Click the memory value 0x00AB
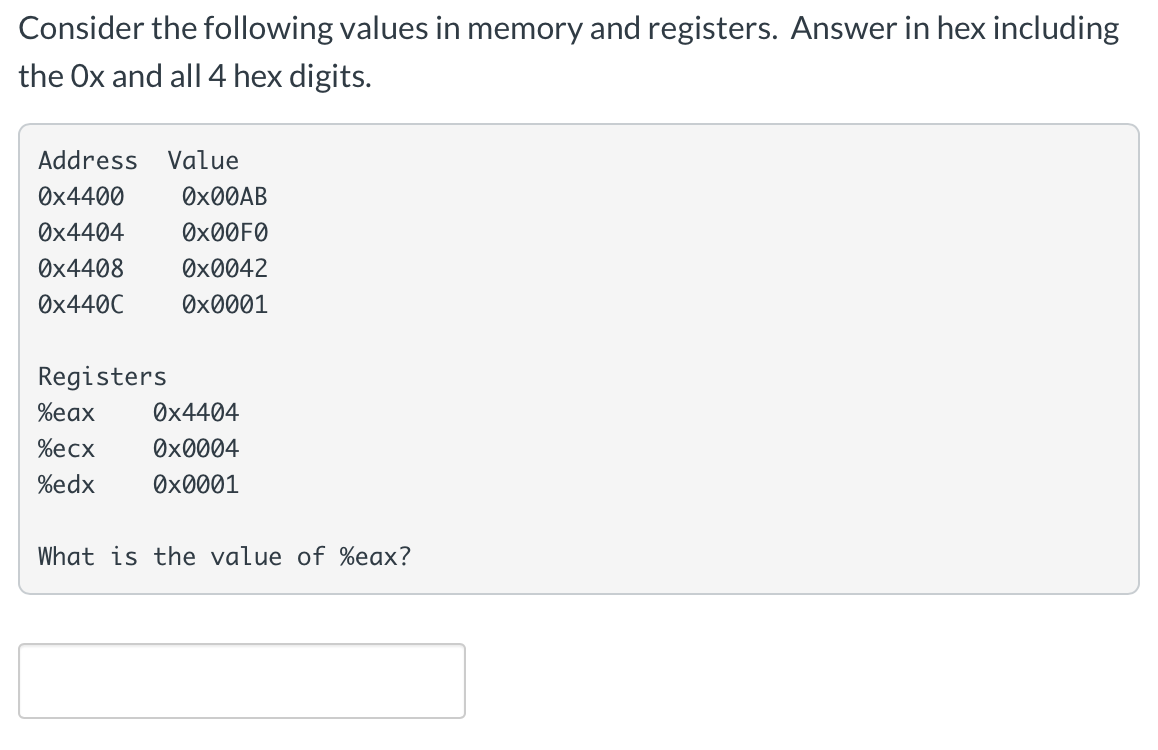1158x750 pixels. click(225, 196)
